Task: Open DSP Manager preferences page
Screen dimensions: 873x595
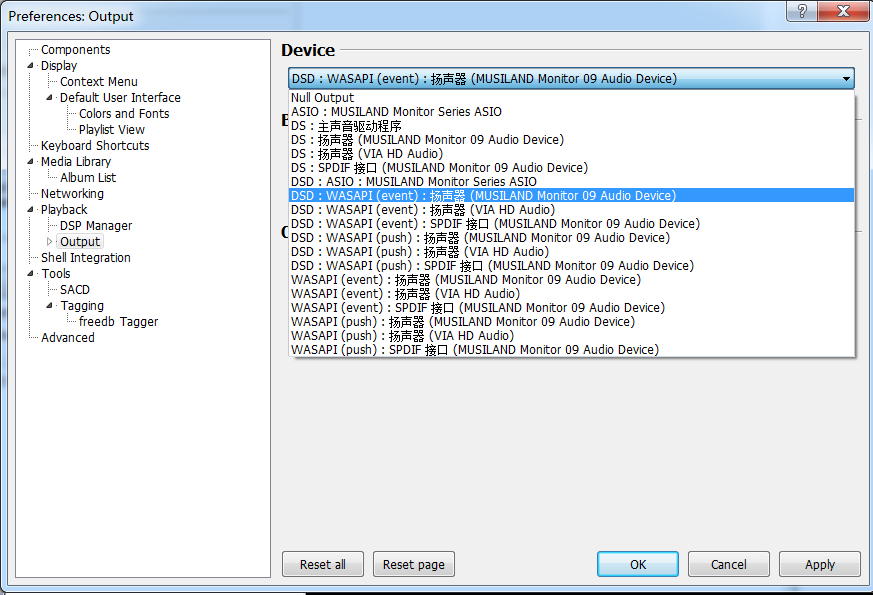Action: click(x=95, y=226)
